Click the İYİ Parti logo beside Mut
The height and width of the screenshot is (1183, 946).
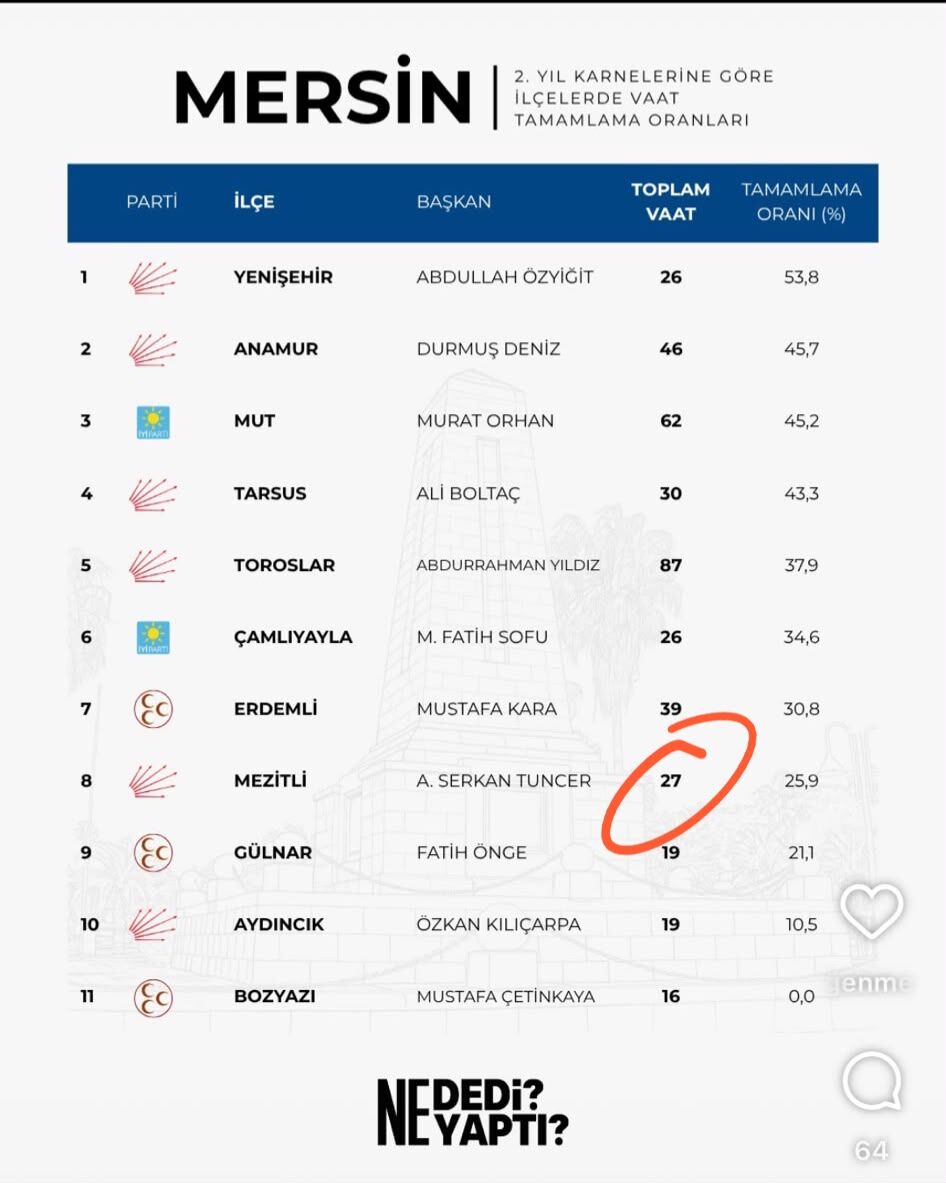tap(153, 422)
